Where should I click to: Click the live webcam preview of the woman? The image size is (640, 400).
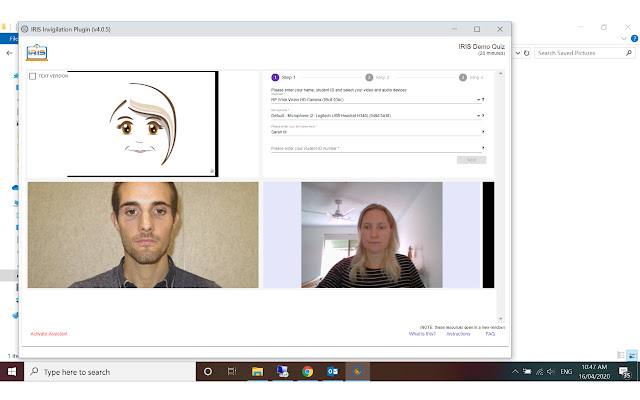(371, 235)
